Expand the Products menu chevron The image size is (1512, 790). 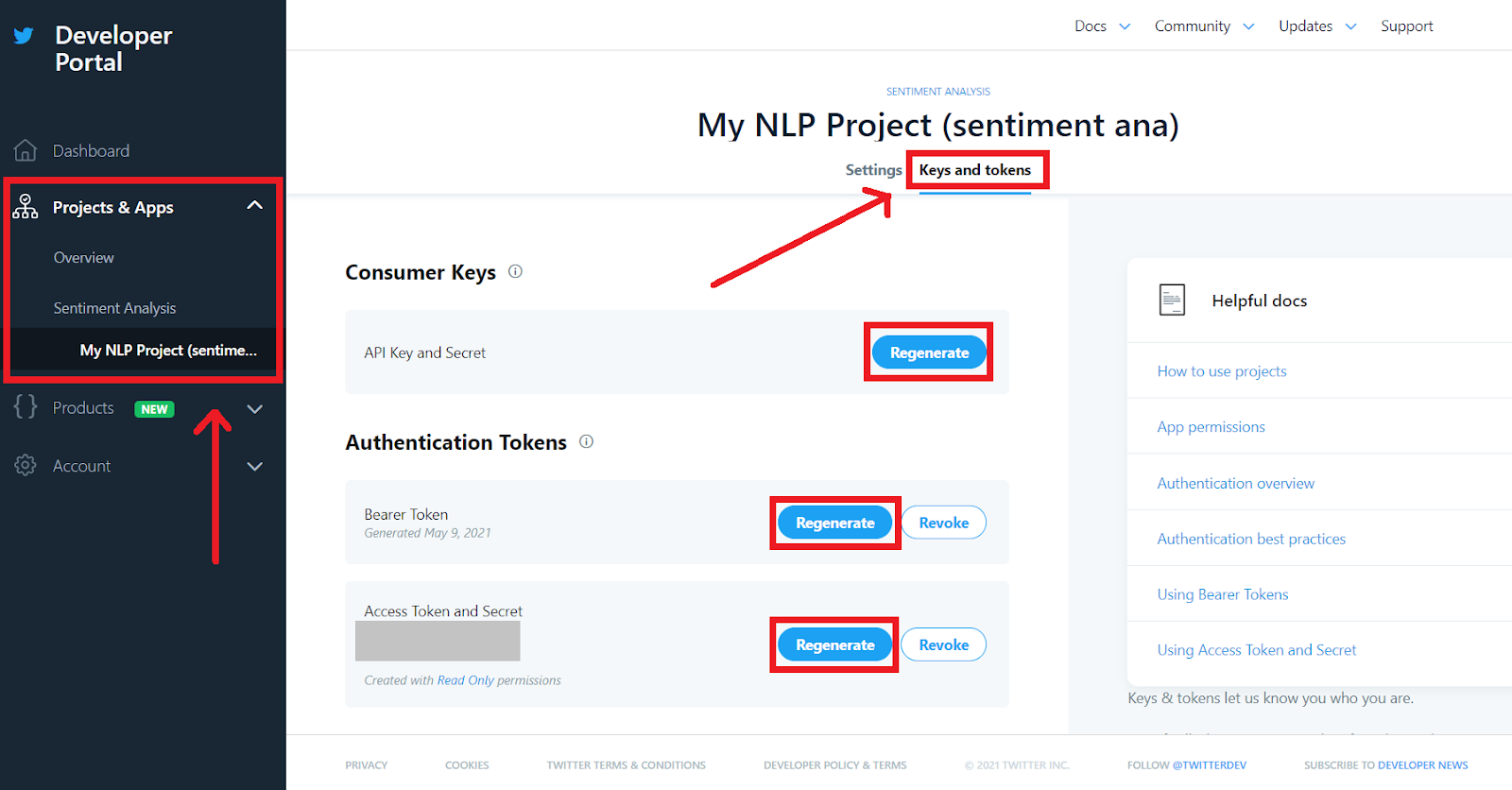point(254,409)
